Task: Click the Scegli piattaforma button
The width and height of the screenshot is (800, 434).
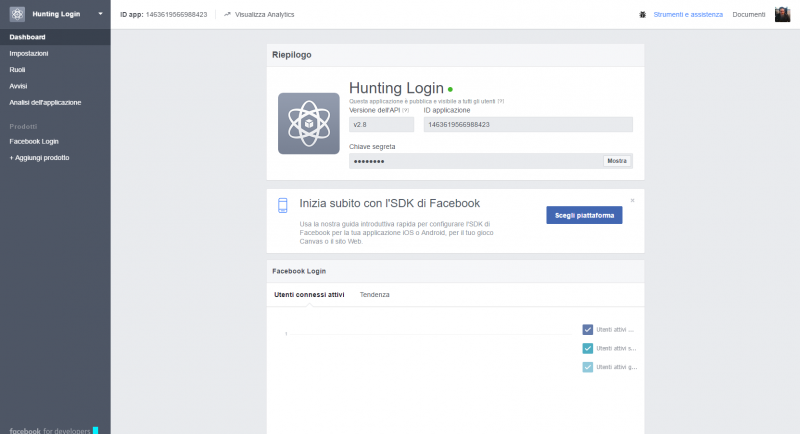Action: click(x=584, y=215)
